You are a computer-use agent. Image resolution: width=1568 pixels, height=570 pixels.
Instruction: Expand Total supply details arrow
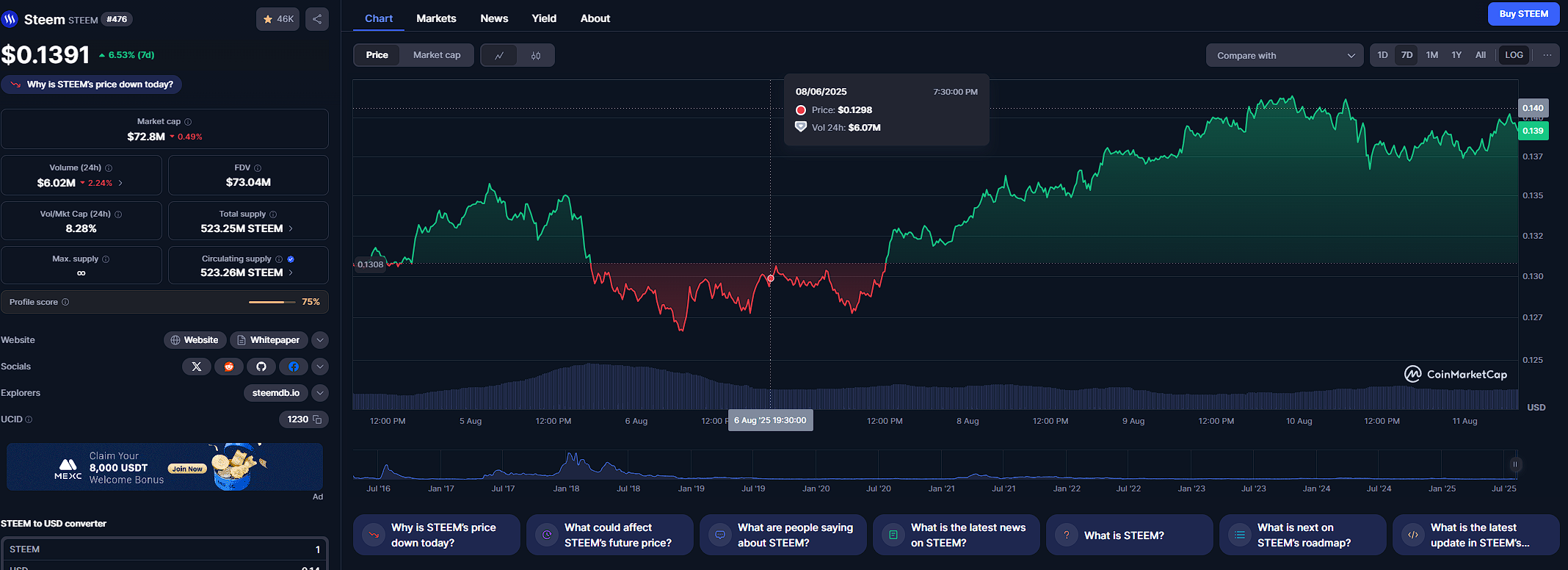point(291,228)
